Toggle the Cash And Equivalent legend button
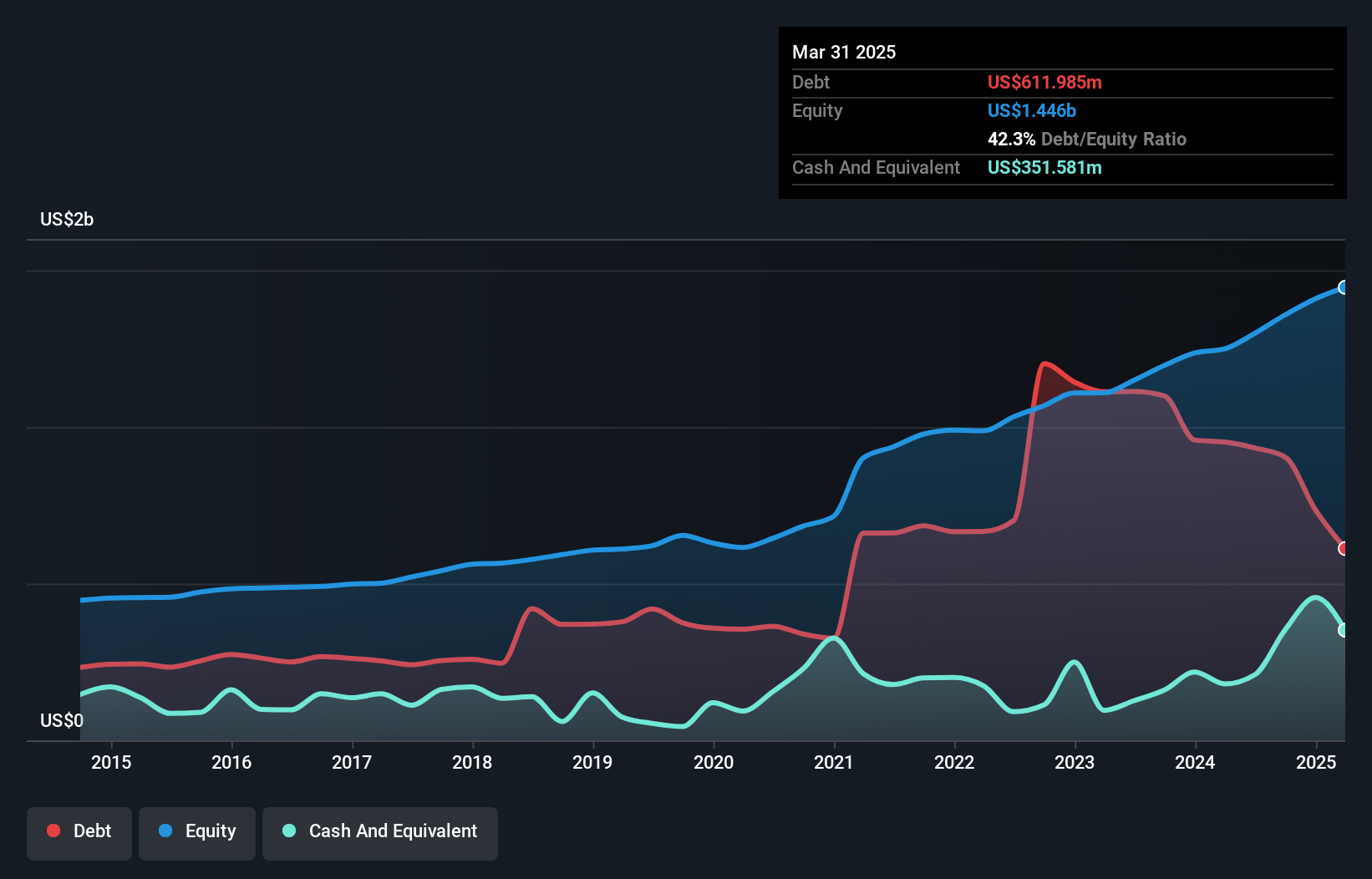1372x879 pixels. pyautogui.click(x=380, y=833)
